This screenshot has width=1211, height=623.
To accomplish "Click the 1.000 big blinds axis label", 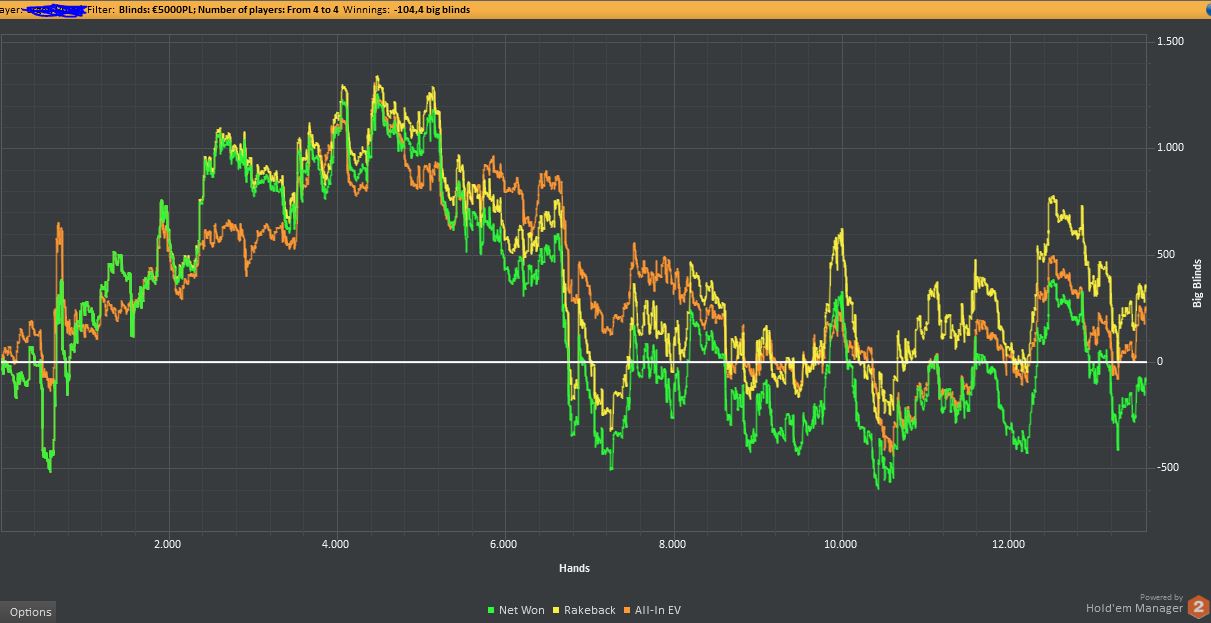I will pos(1170,148).
